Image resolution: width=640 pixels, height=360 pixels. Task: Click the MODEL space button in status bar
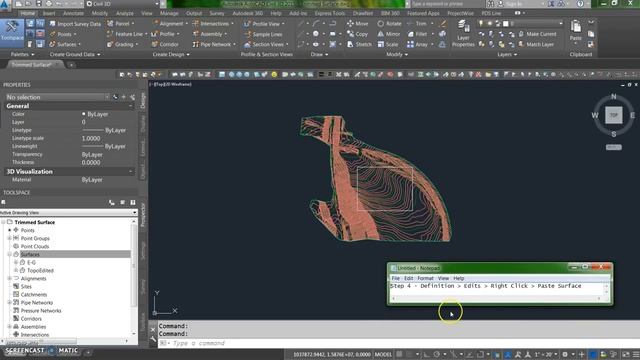pyautogui.click(x=383, y=354)
